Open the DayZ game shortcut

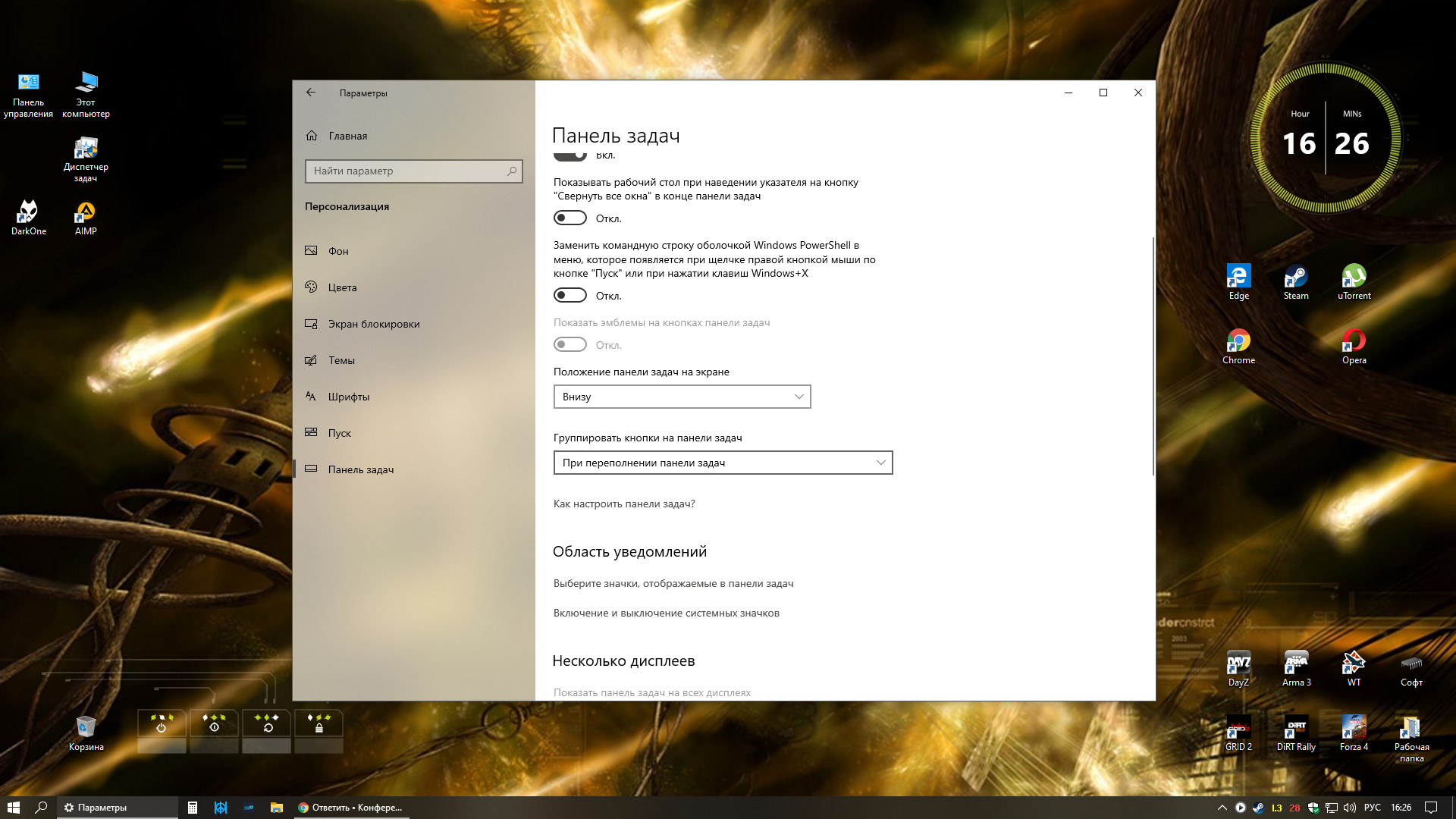point(1238,664)
